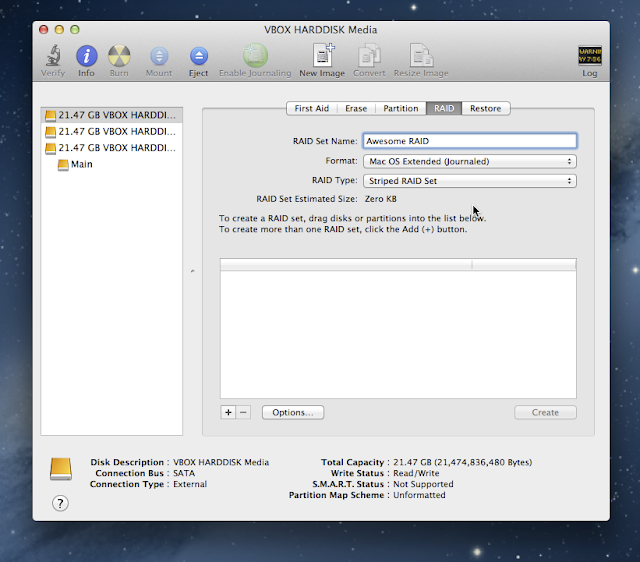This screenshot has width=640, height=562.
Task: Click the Mount toolbar icon
Action: coord(159,56)
